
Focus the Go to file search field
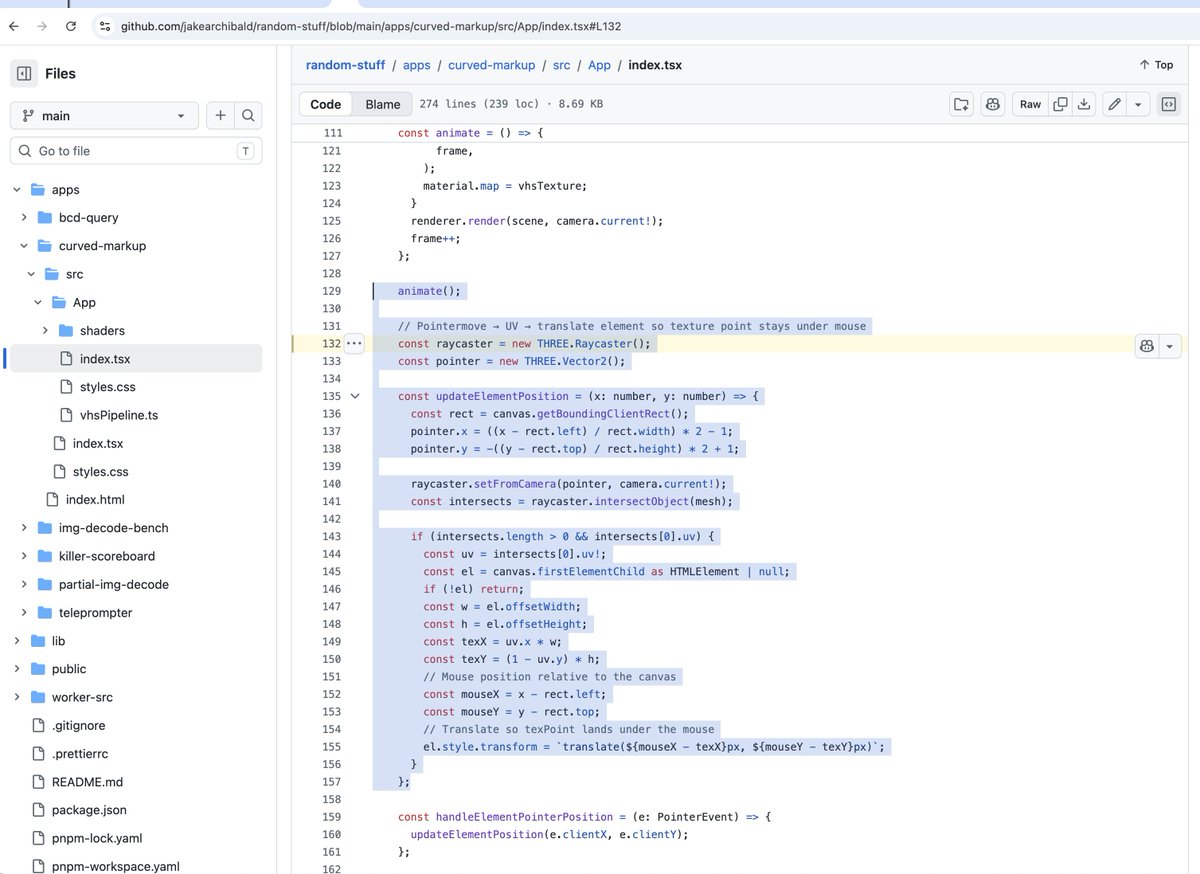pos(136,151)
